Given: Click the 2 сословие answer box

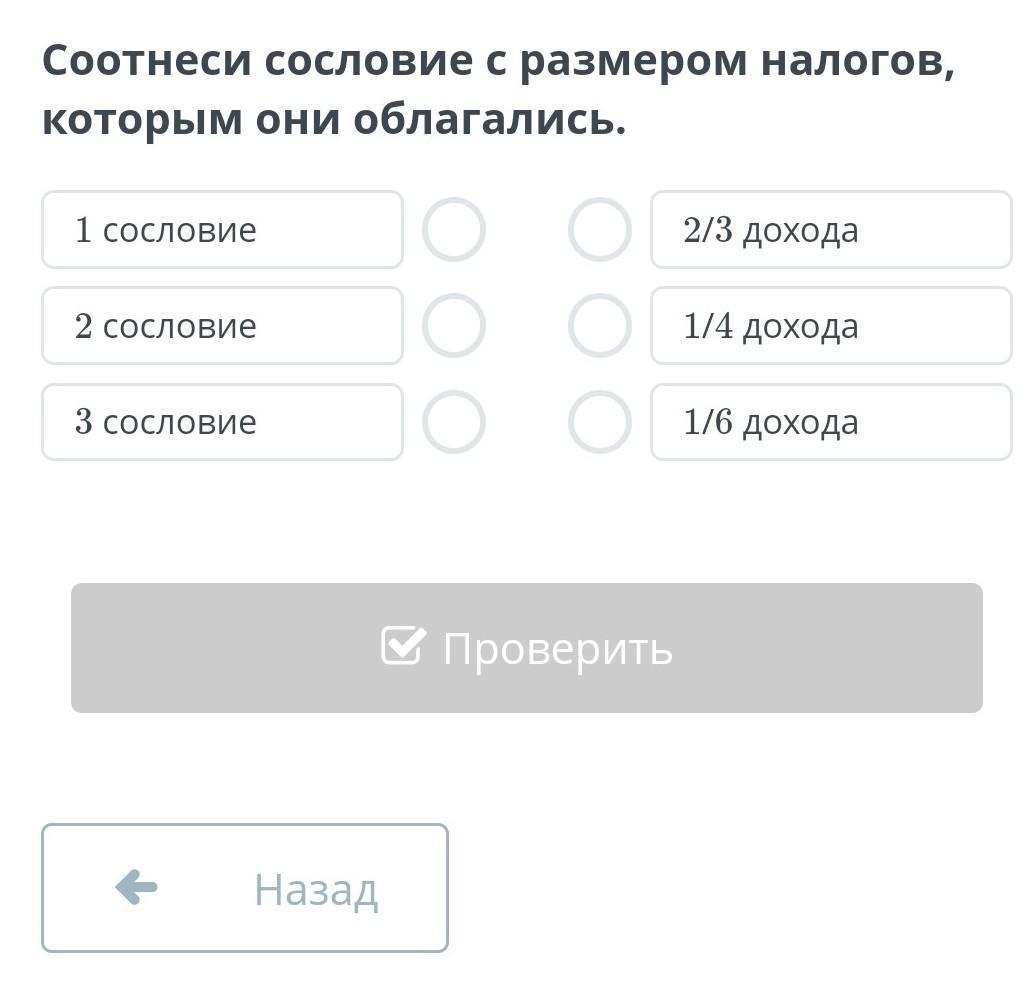Looking at the screenshot, I should click(222, 326).
